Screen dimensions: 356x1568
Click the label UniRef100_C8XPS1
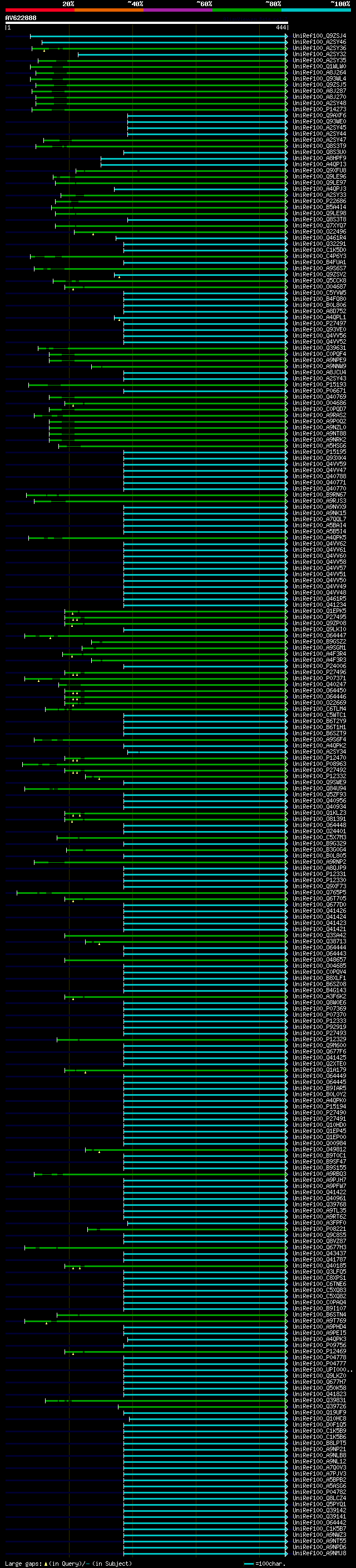point(319,1278)
